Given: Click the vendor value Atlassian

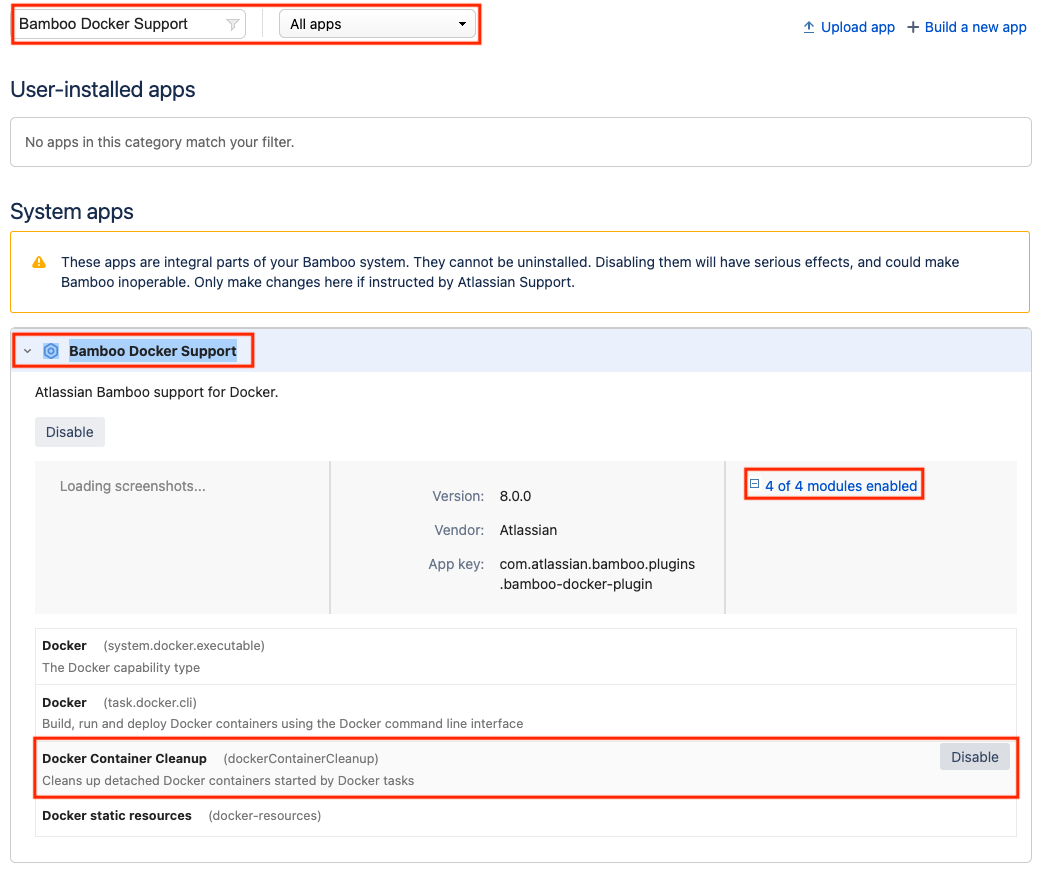Looking at the screenshot, I should coord(528,530).
